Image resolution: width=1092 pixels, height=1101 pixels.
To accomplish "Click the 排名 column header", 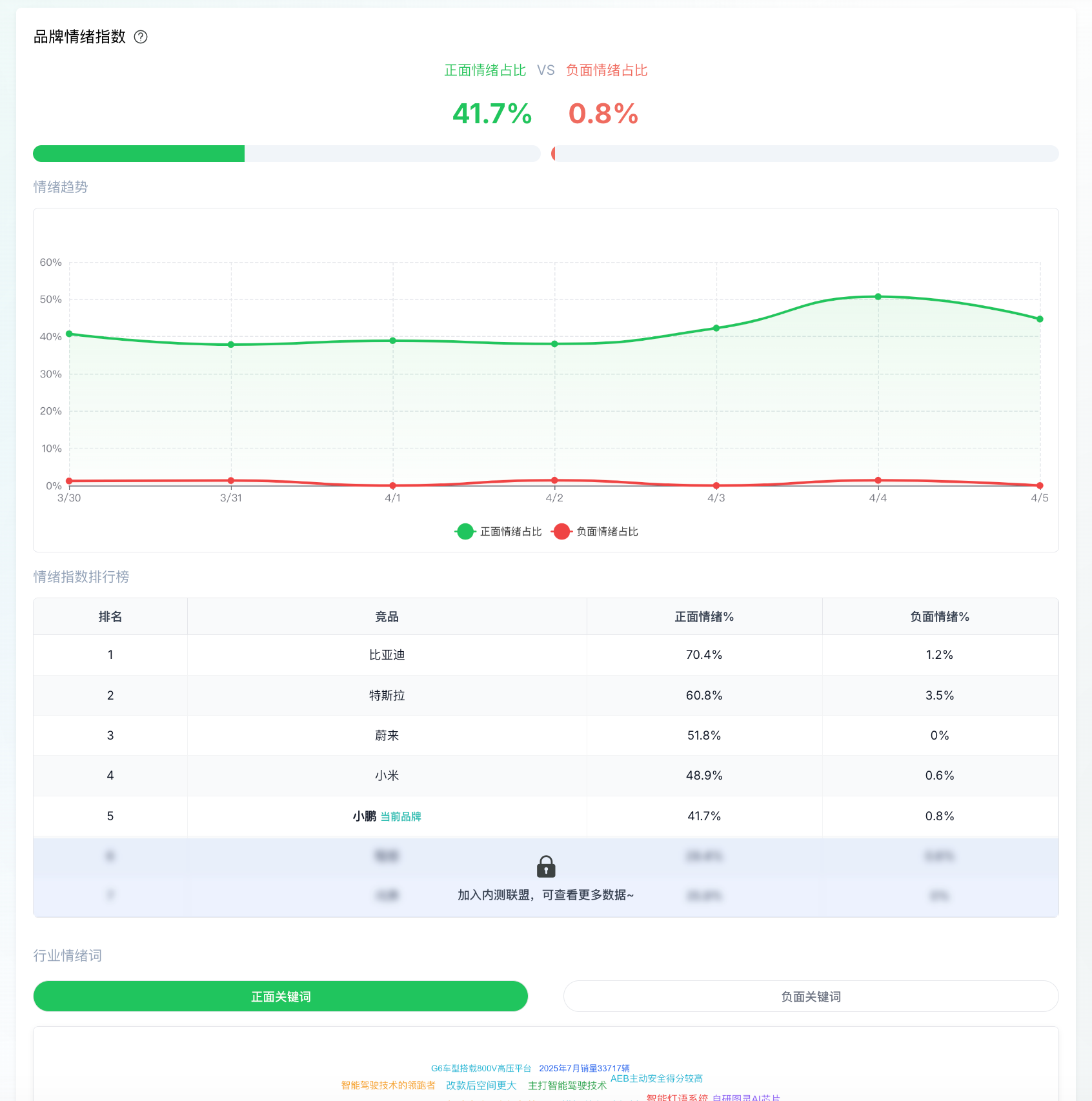I will [110, 616].
